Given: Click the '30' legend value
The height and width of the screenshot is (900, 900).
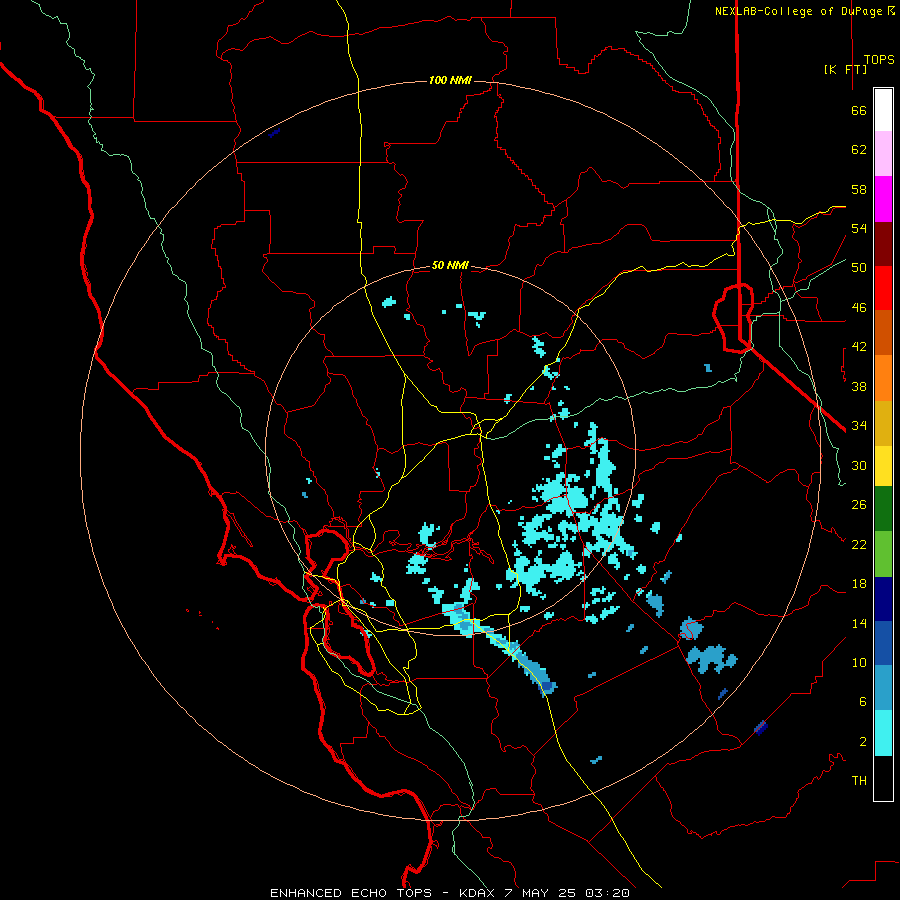Looking at the screenshot, I should tap(859, 465).
